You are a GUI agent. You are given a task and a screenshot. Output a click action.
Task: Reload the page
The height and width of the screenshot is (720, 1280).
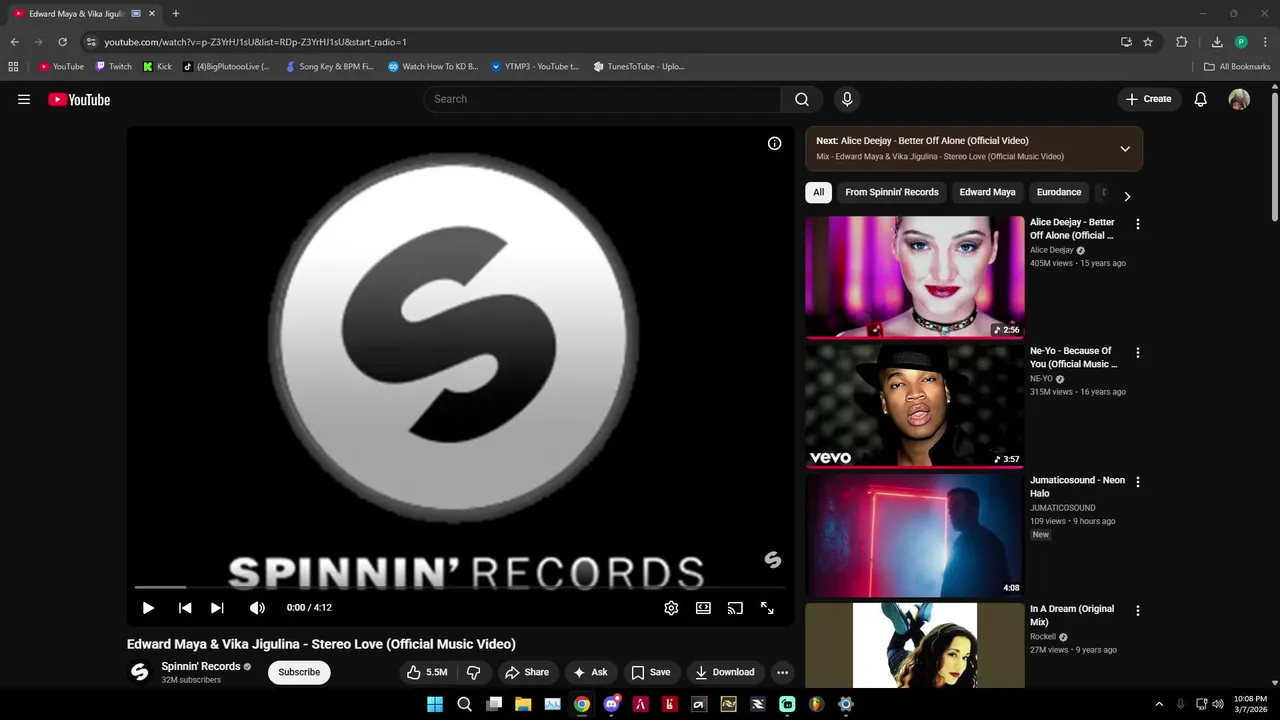[x=62, y=42]
